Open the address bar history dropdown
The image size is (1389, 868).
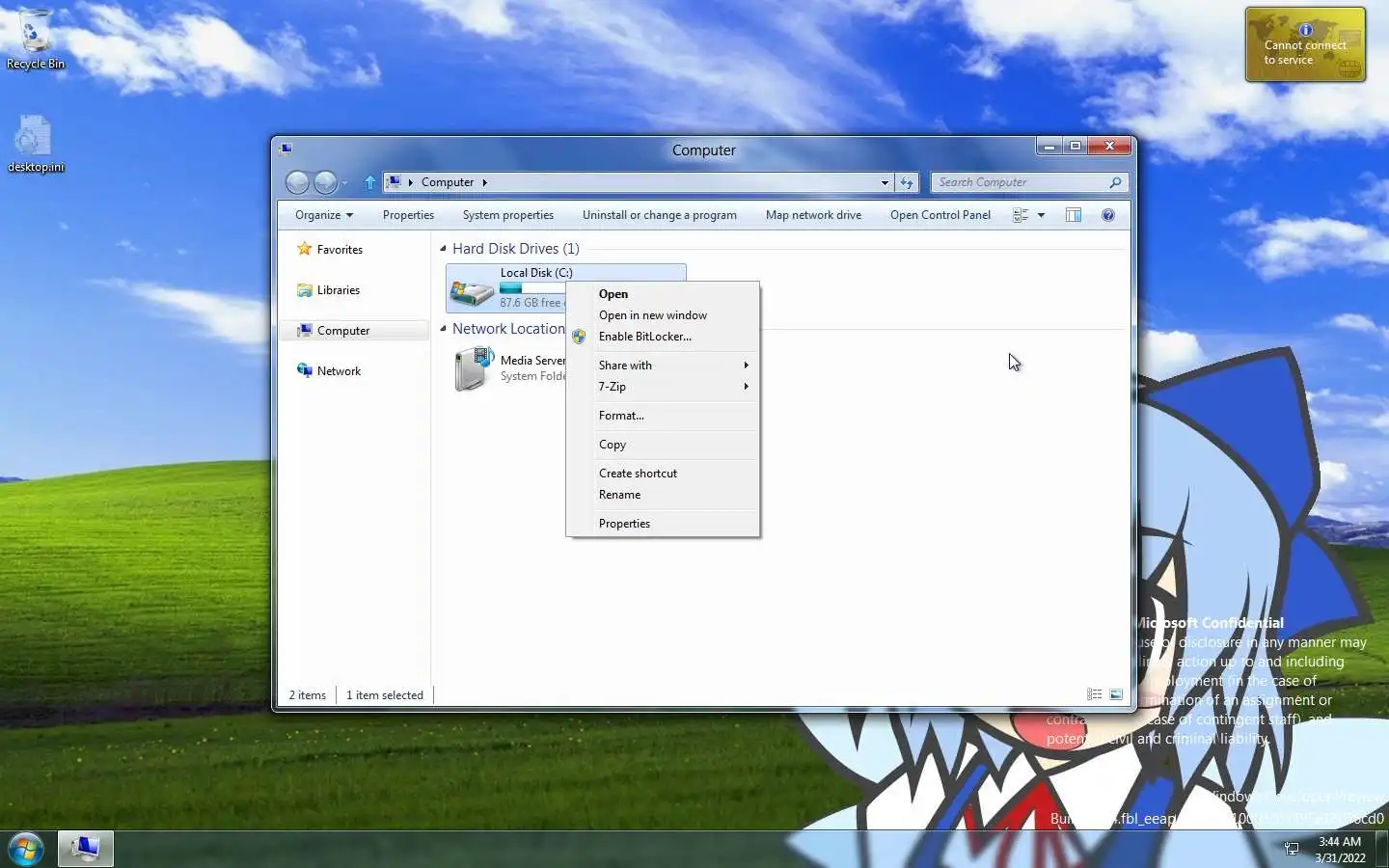tap(885, 182)
